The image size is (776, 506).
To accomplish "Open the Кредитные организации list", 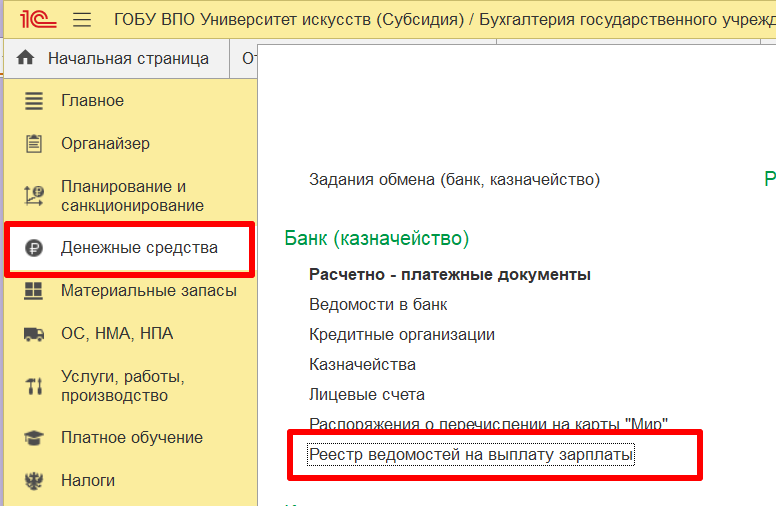I will (x=402, y=334).
